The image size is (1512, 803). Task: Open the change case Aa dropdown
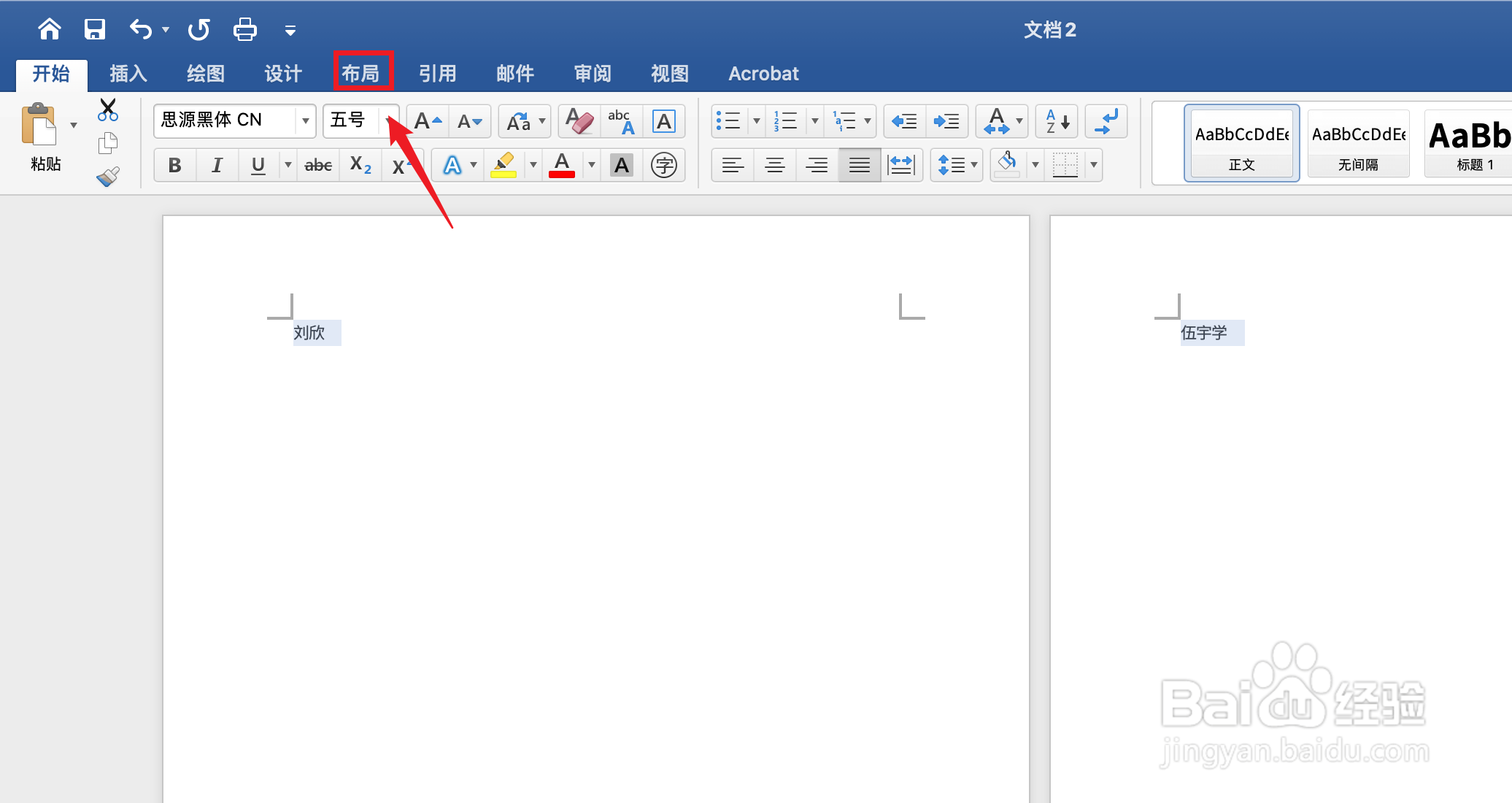525,121
